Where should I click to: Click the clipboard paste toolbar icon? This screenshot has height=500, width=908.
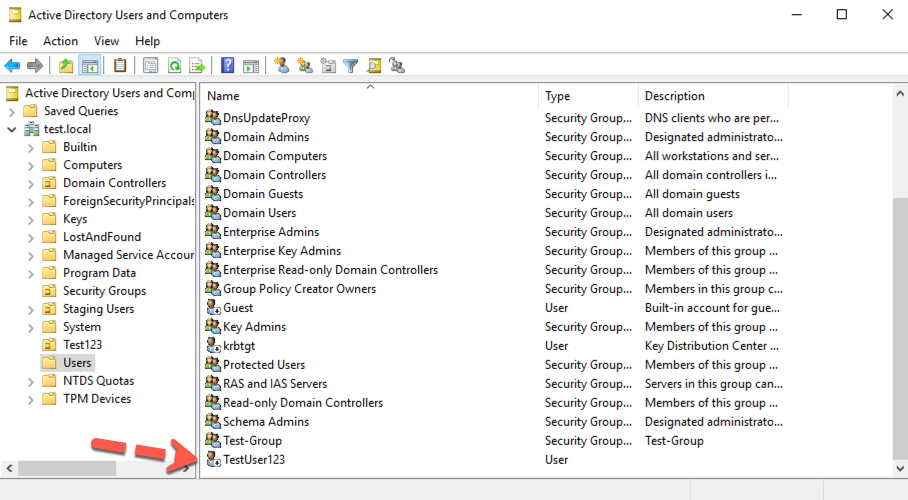click(120, 65)
